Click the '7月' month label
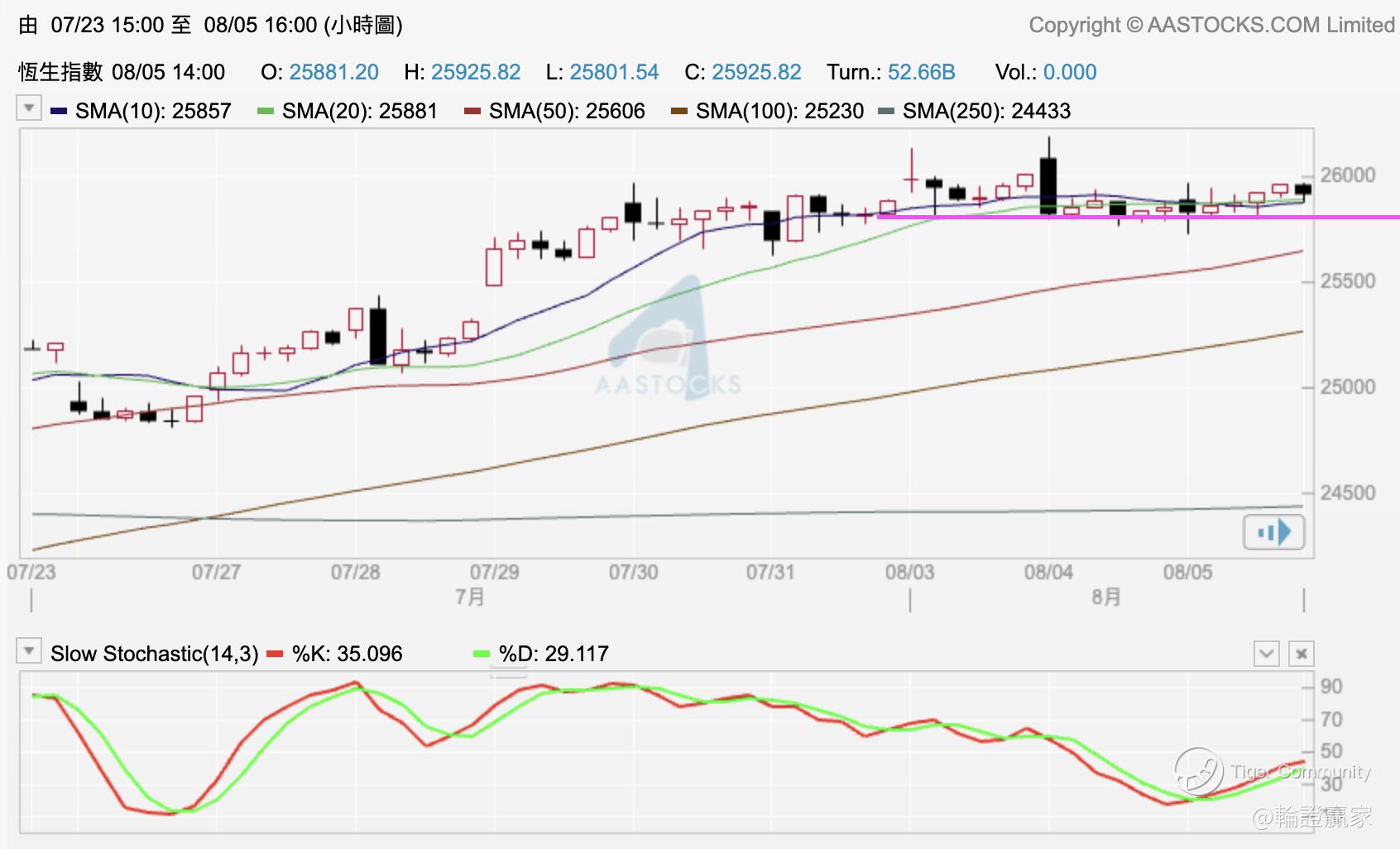The image size is (1400, 849). click(470, 597)
